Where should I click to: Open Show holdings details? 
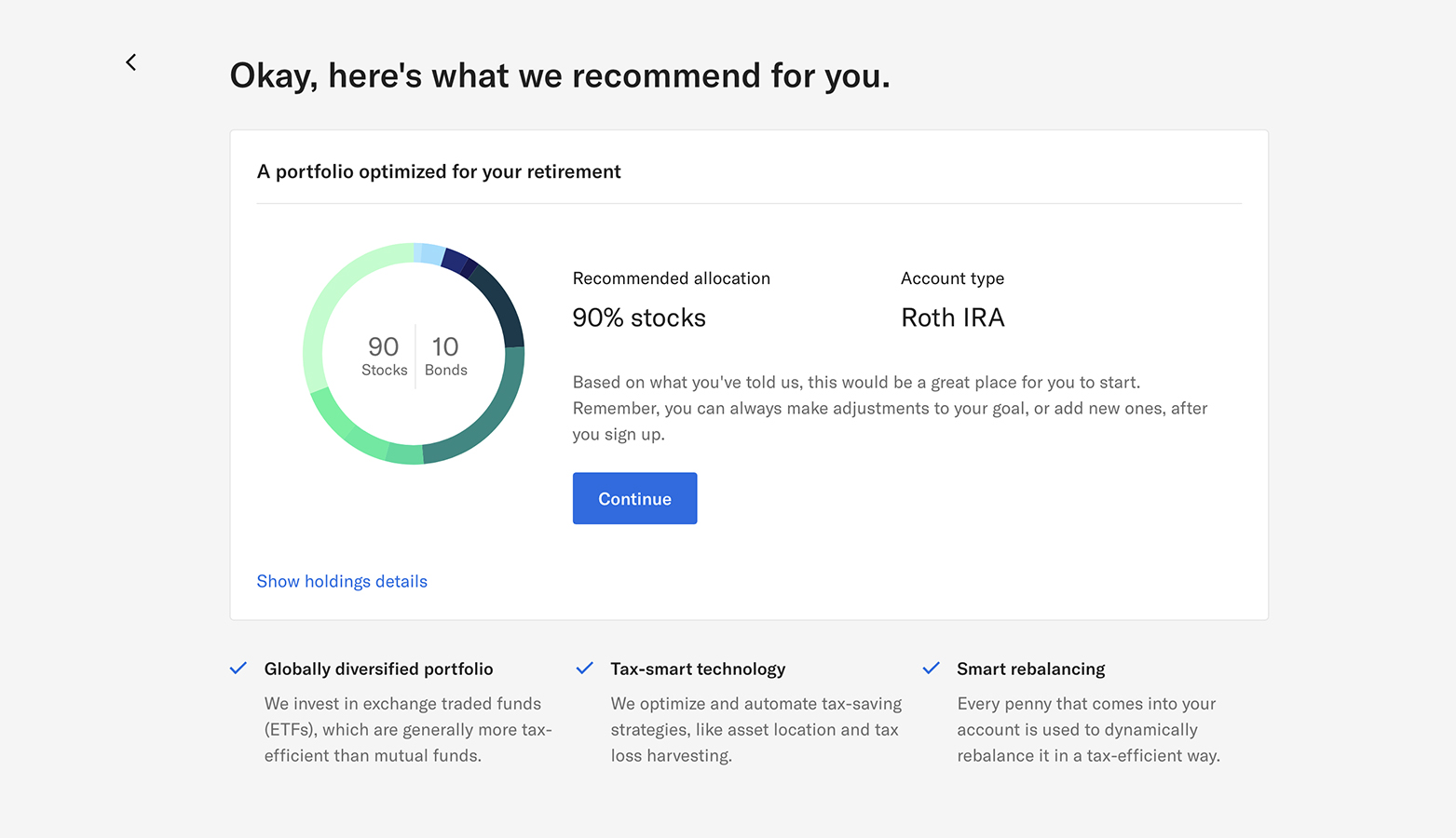coord(342,581)
